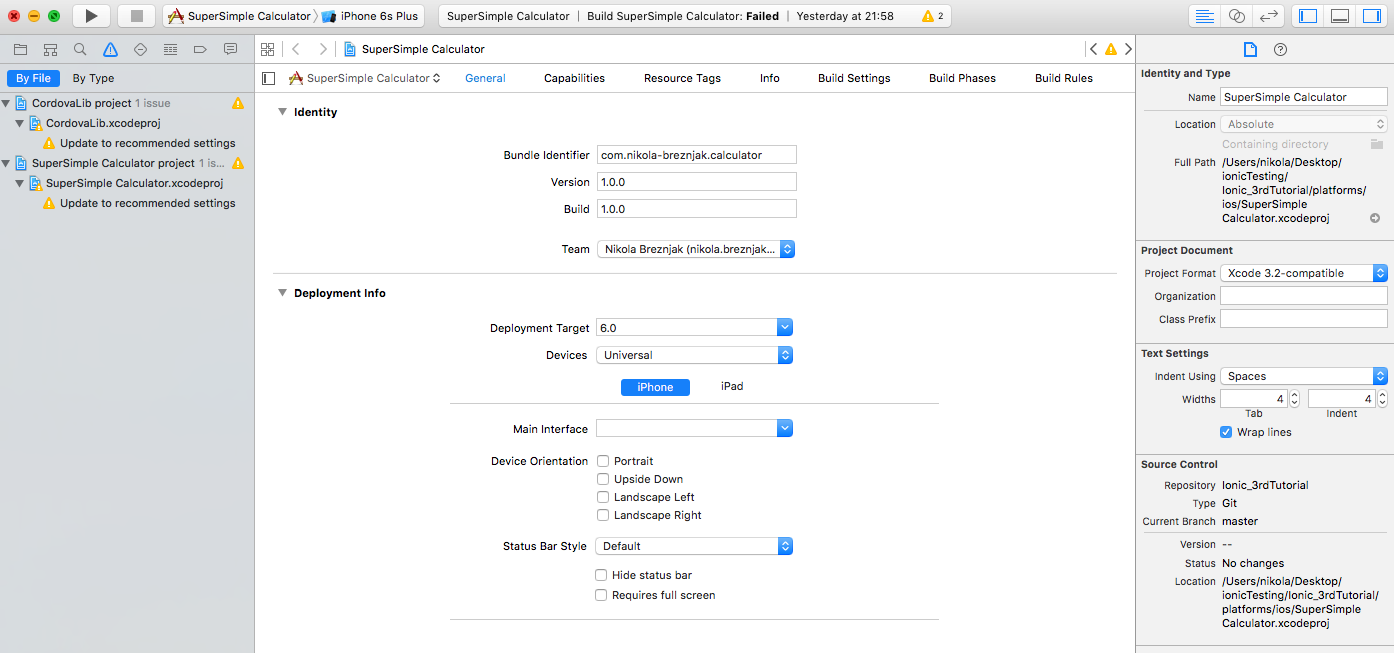Switch to the Resource Tags tab
The width and height of the screenshot is (1394, 653).
682,78
